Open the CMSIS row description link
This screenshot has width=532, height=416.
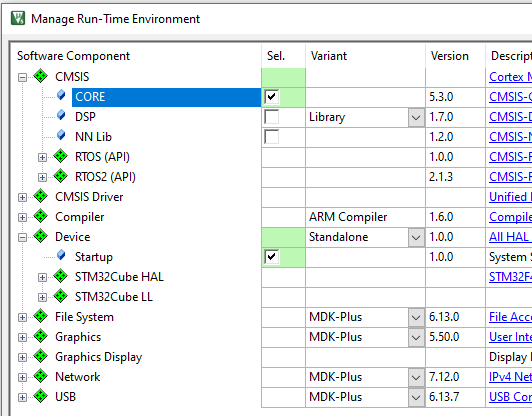coord(510,77)
